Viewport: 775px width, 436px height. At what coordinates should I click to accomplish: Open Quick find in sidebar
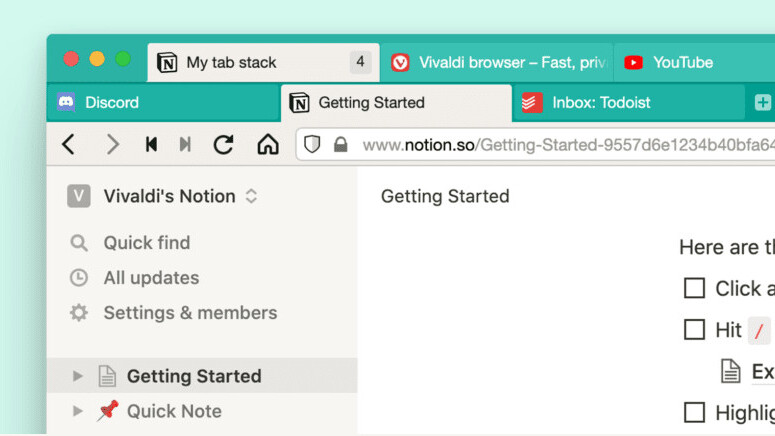(146, 243)
